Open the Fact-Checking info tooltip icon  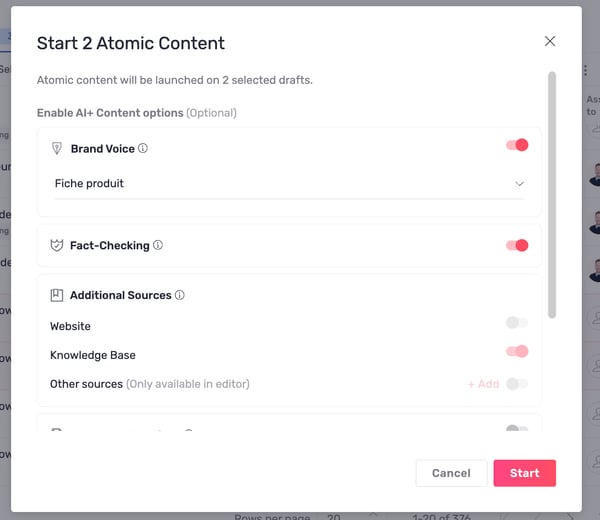158,246
